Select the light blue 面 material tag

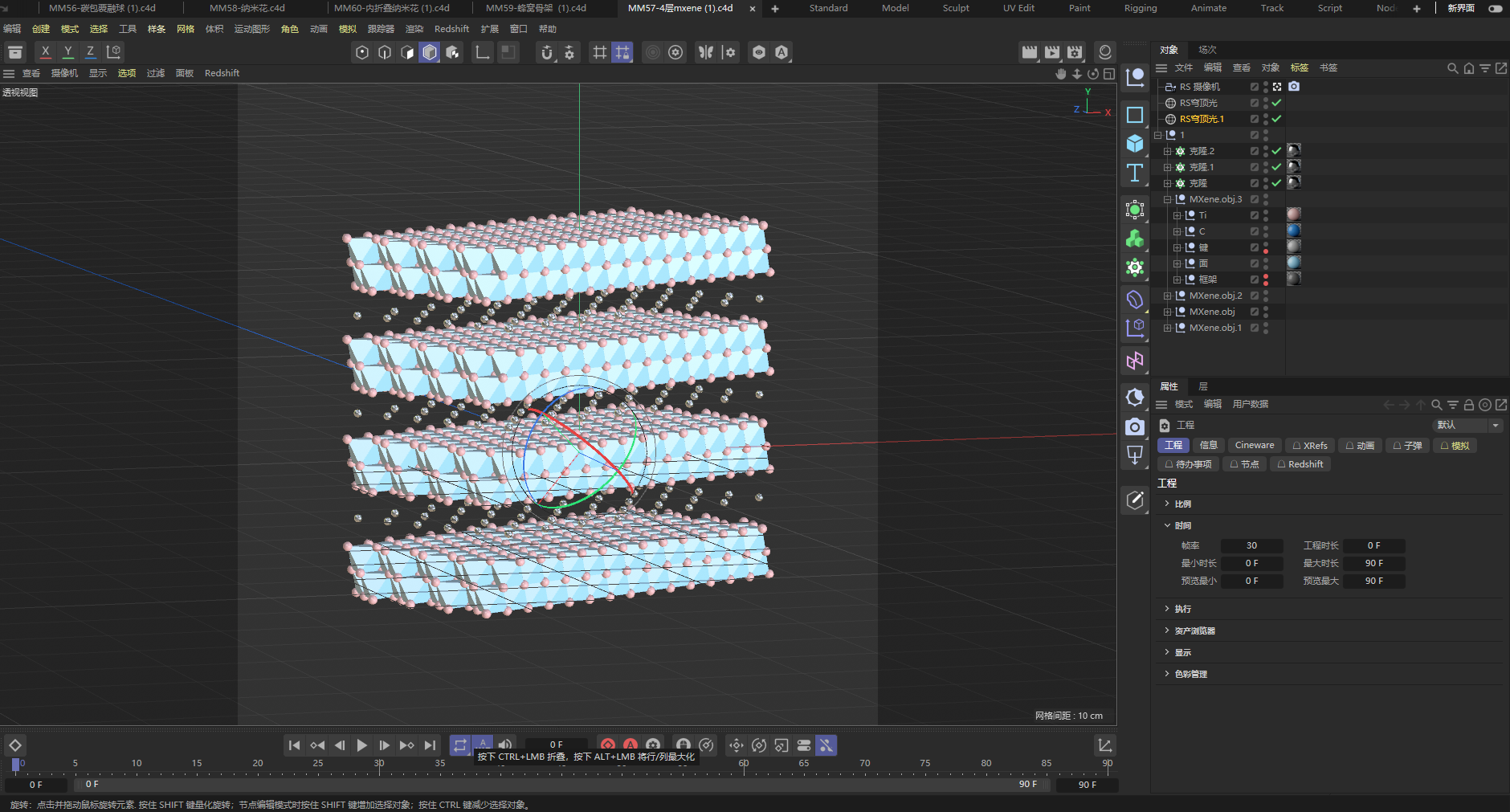pyautogui.click(x=1294, y=263)
